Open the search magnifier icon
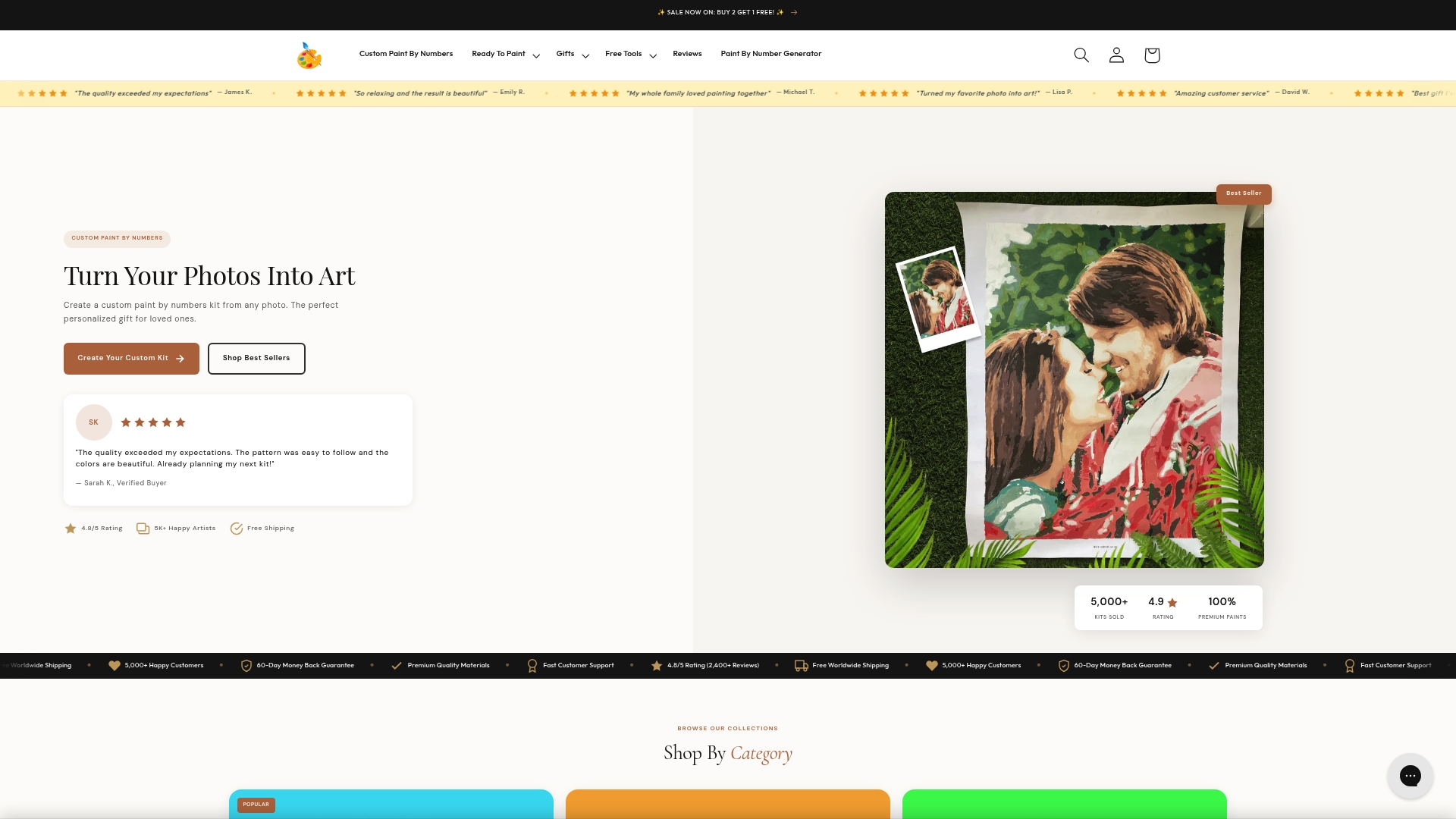Screen dimensions: 1456x819 tap(1081, 55)
